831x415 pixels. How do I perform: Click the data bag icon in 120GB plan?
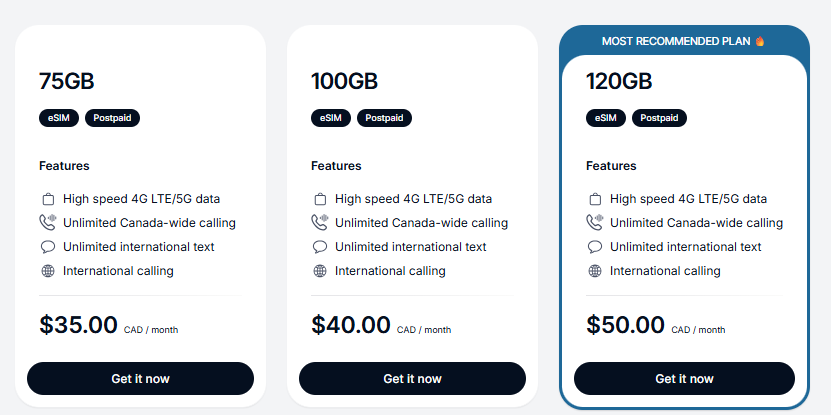click(595, 199)
